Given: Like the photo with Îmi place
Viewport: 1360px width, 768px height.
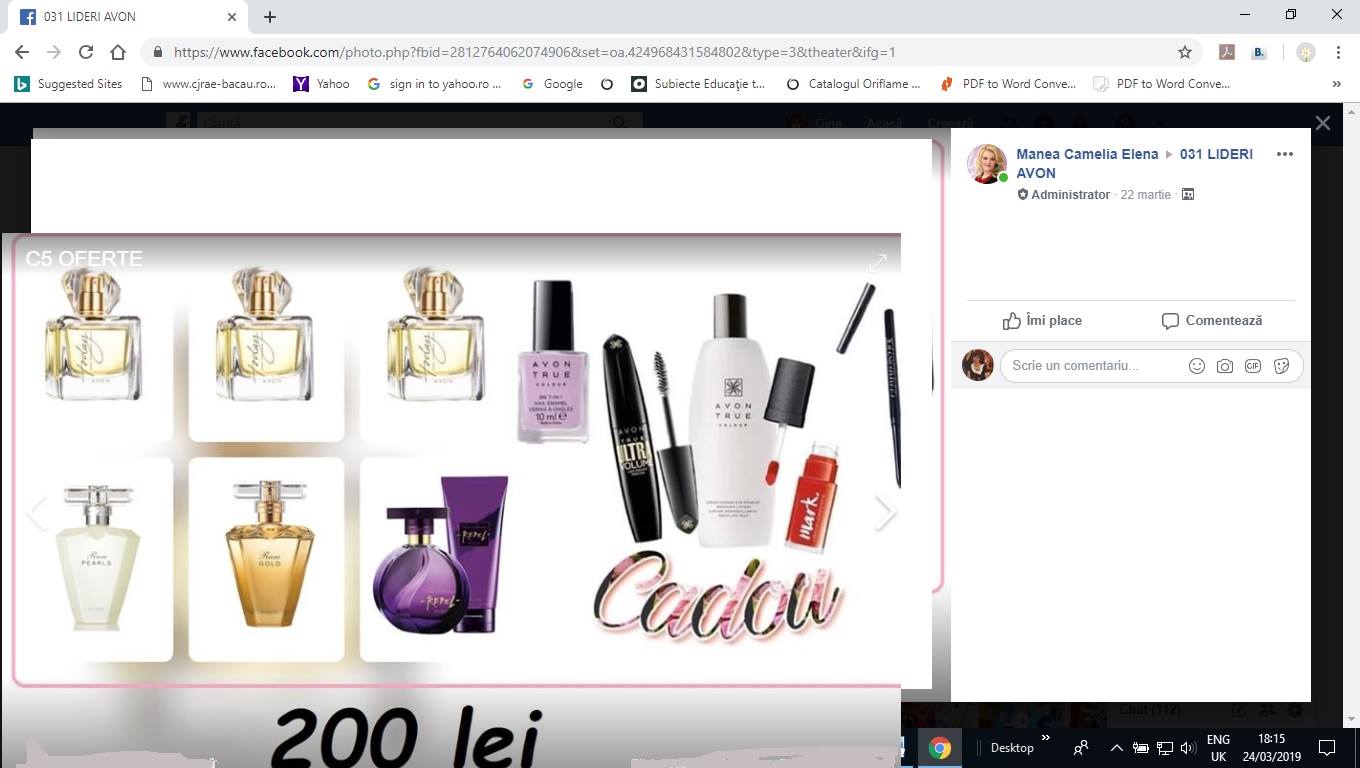Looking at the screenshot, I should coord(1042,320).
